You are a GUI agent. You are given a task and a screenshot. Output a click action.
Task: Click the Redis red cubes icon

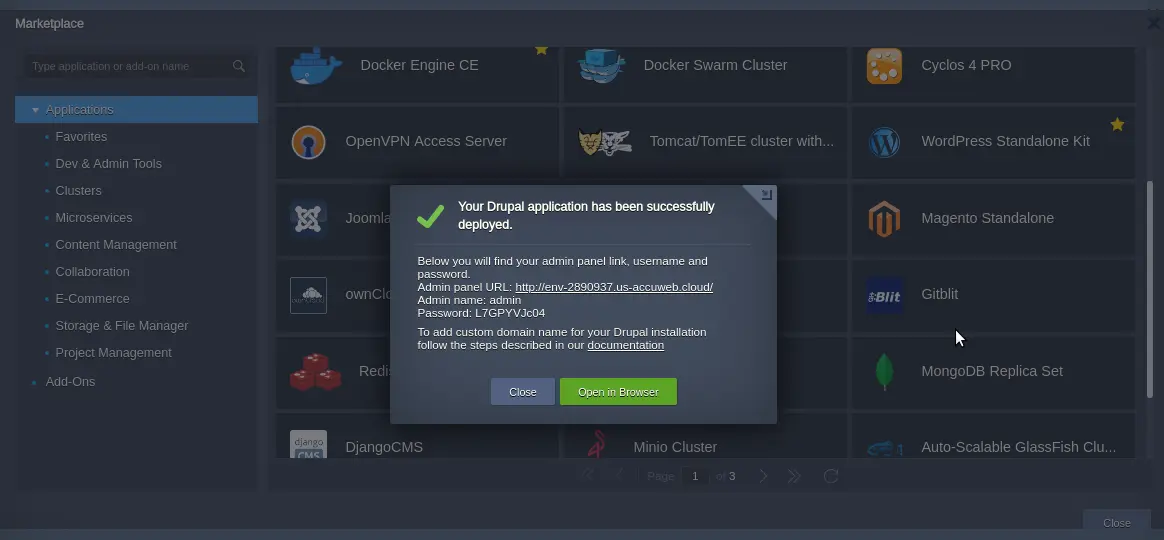point(315,371)
